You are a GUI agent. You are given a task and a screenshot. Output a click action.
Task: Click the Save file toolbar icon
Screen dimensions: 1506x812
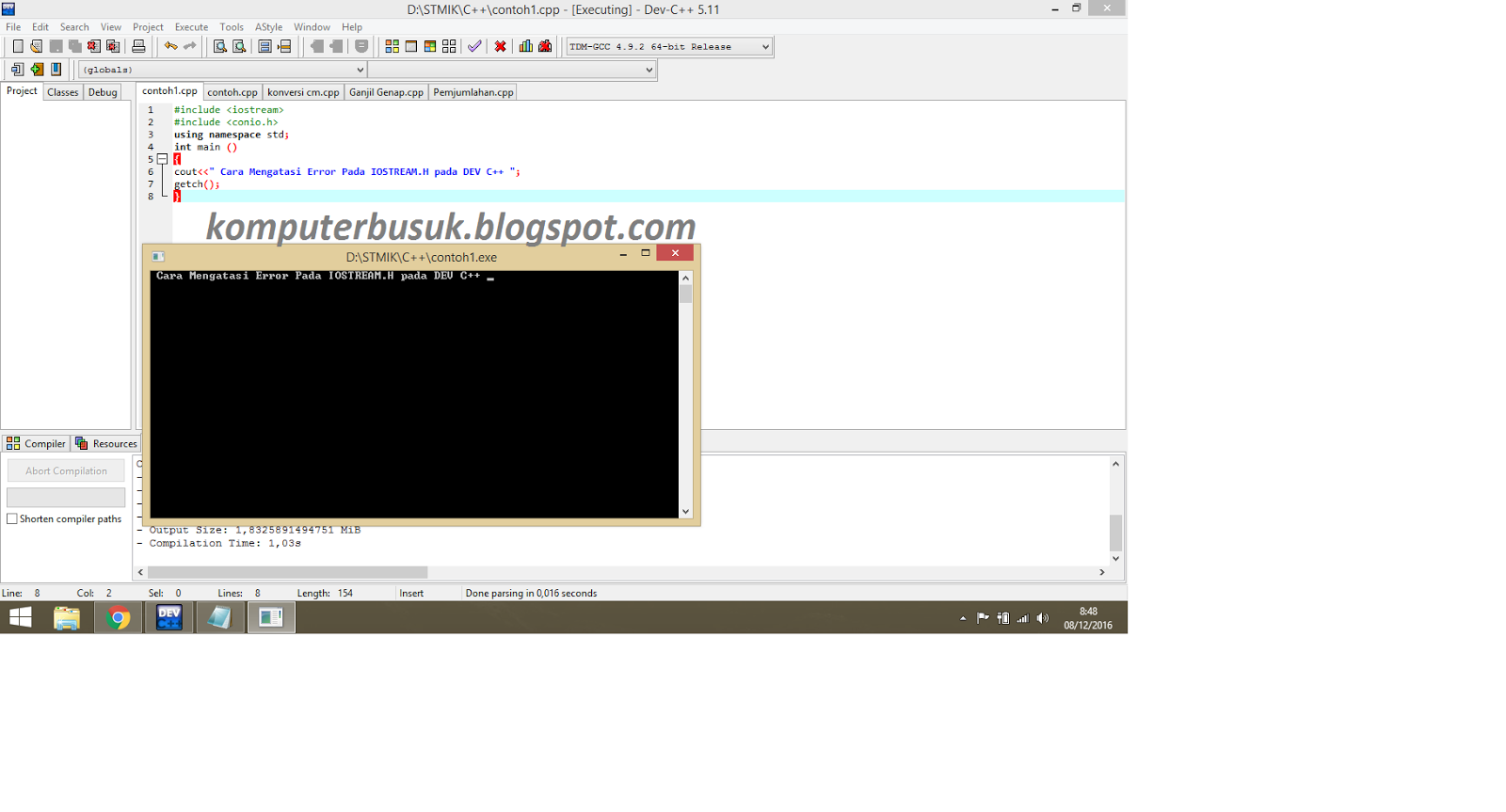56,46
